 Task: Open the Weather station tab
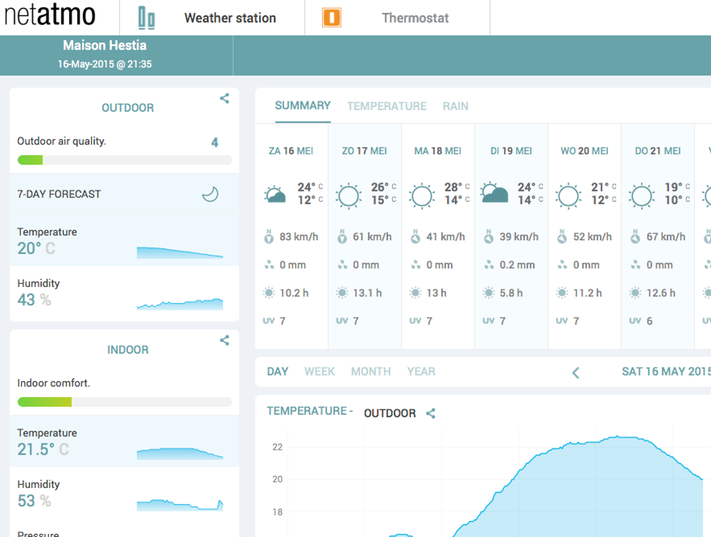[230, 18]
